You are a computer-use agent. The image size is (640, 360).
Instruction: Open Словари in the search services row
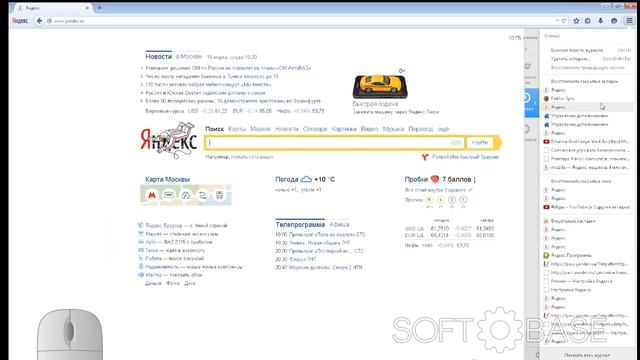click(x=315, y=129)
